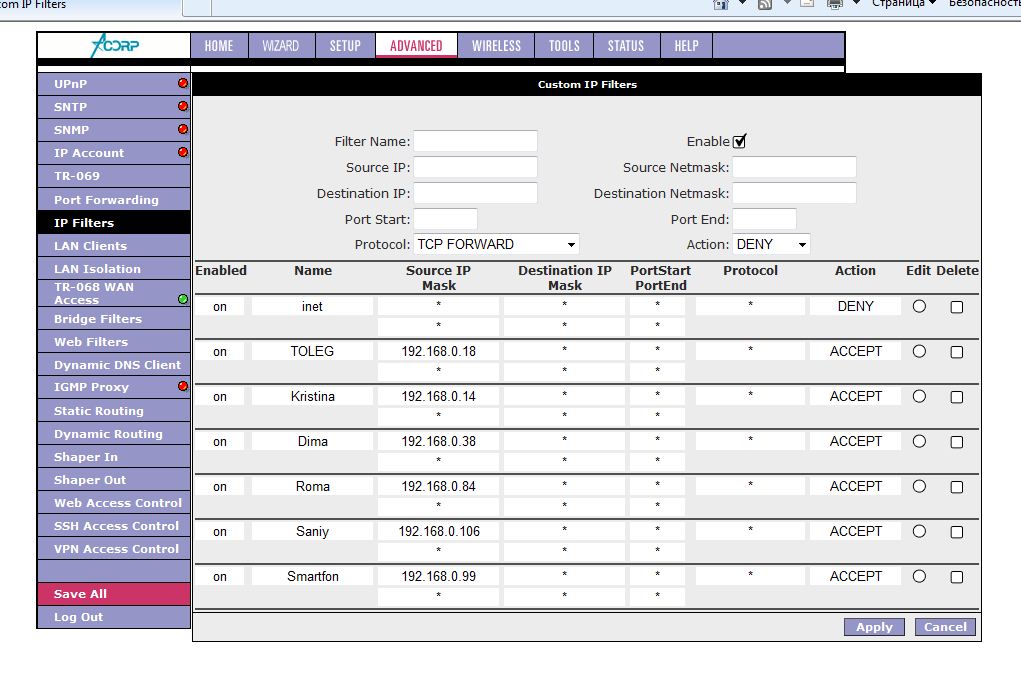
Task: Click the red status dot beside SNMP
Action: pos(183,129)
